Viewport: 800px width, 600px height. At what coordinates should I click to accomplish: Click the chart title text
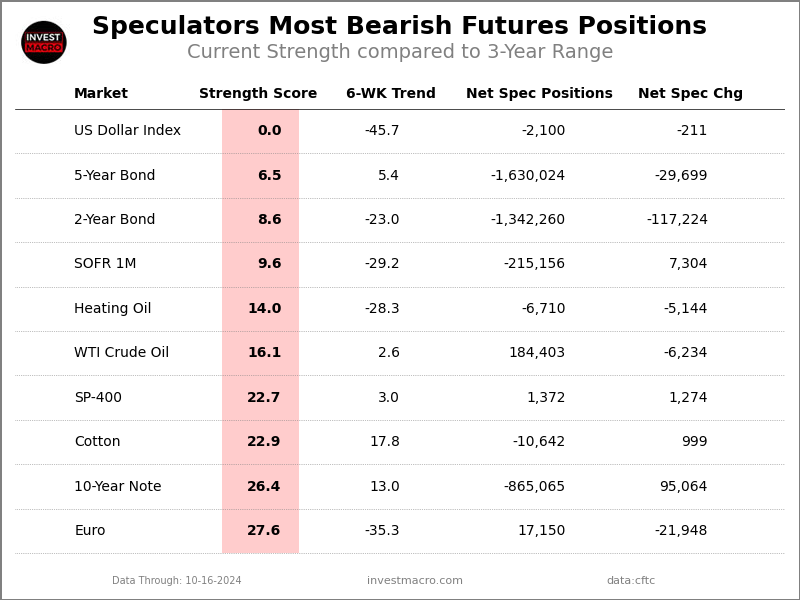pos(399,27)
